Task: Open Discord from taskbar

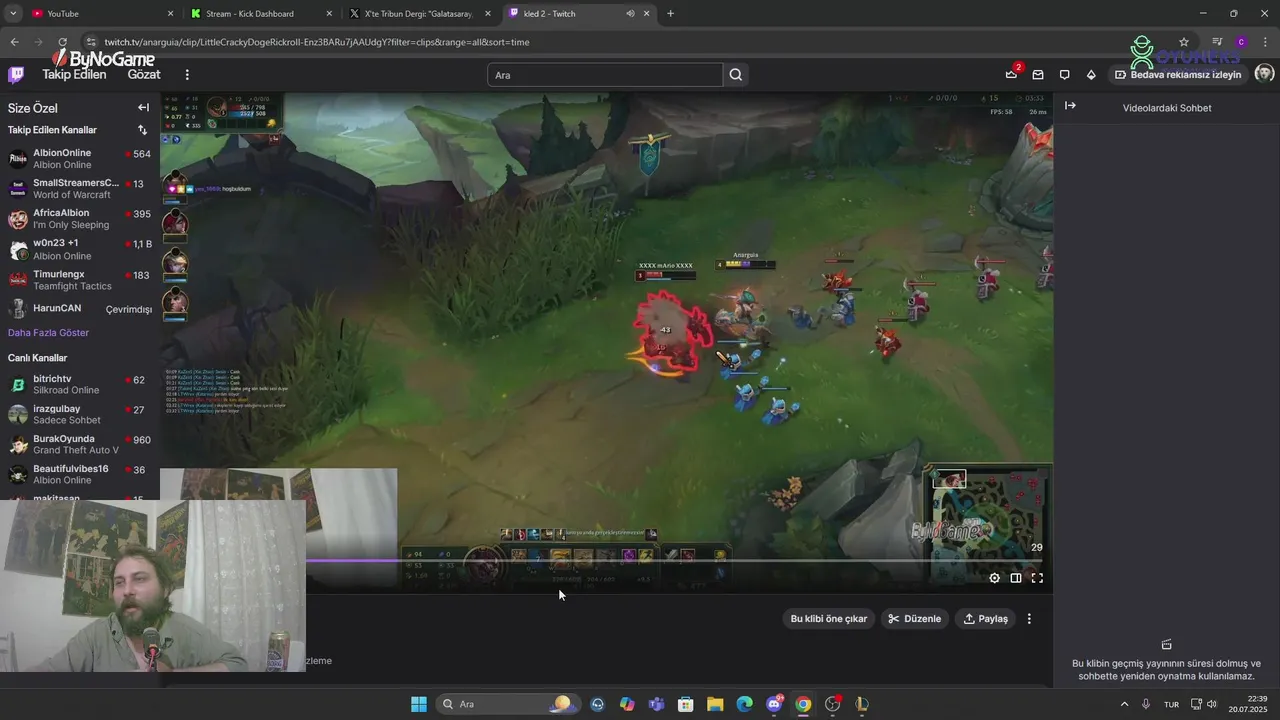Action: pyautogui.click(x=774, y=704)
